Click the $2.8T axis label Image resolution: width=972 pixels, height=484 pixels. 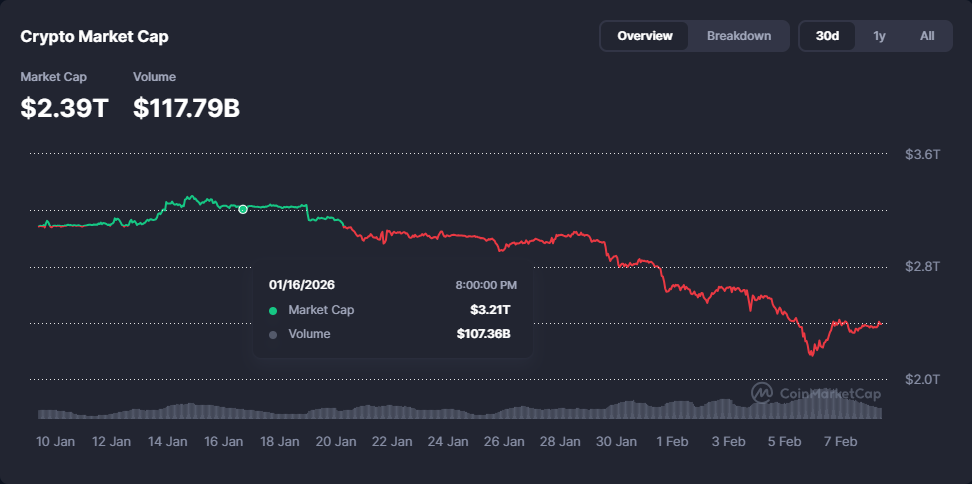[x=921, y=267]
